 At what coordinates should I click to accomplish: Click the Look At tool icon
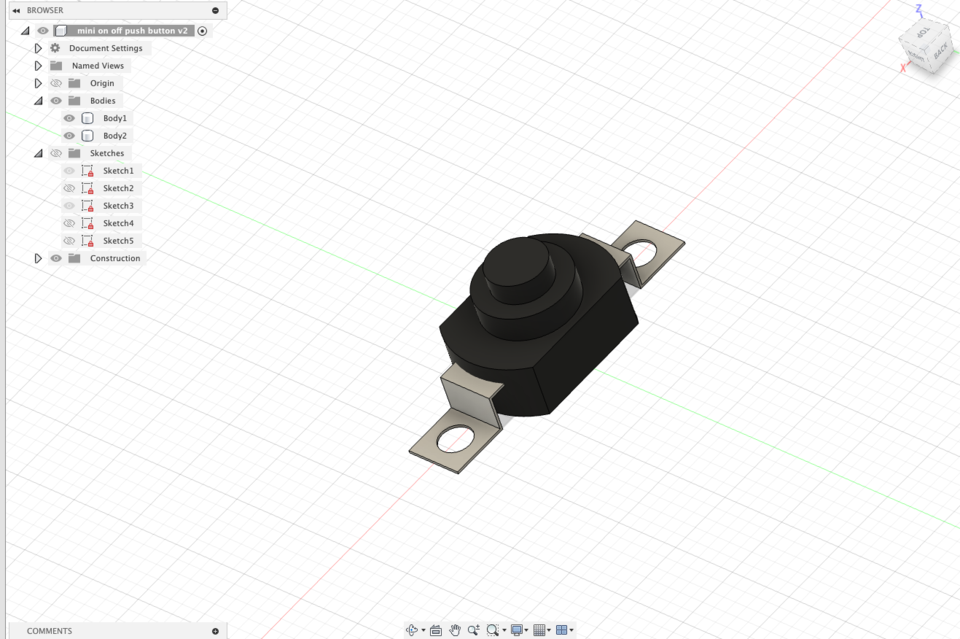(436, 630)
